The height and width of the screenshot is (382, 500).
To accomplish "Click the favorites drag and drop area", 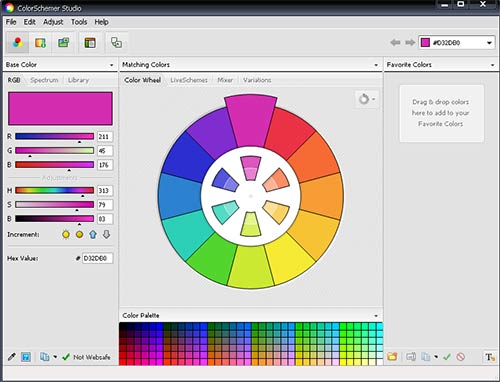I will [x=441, y=113].
